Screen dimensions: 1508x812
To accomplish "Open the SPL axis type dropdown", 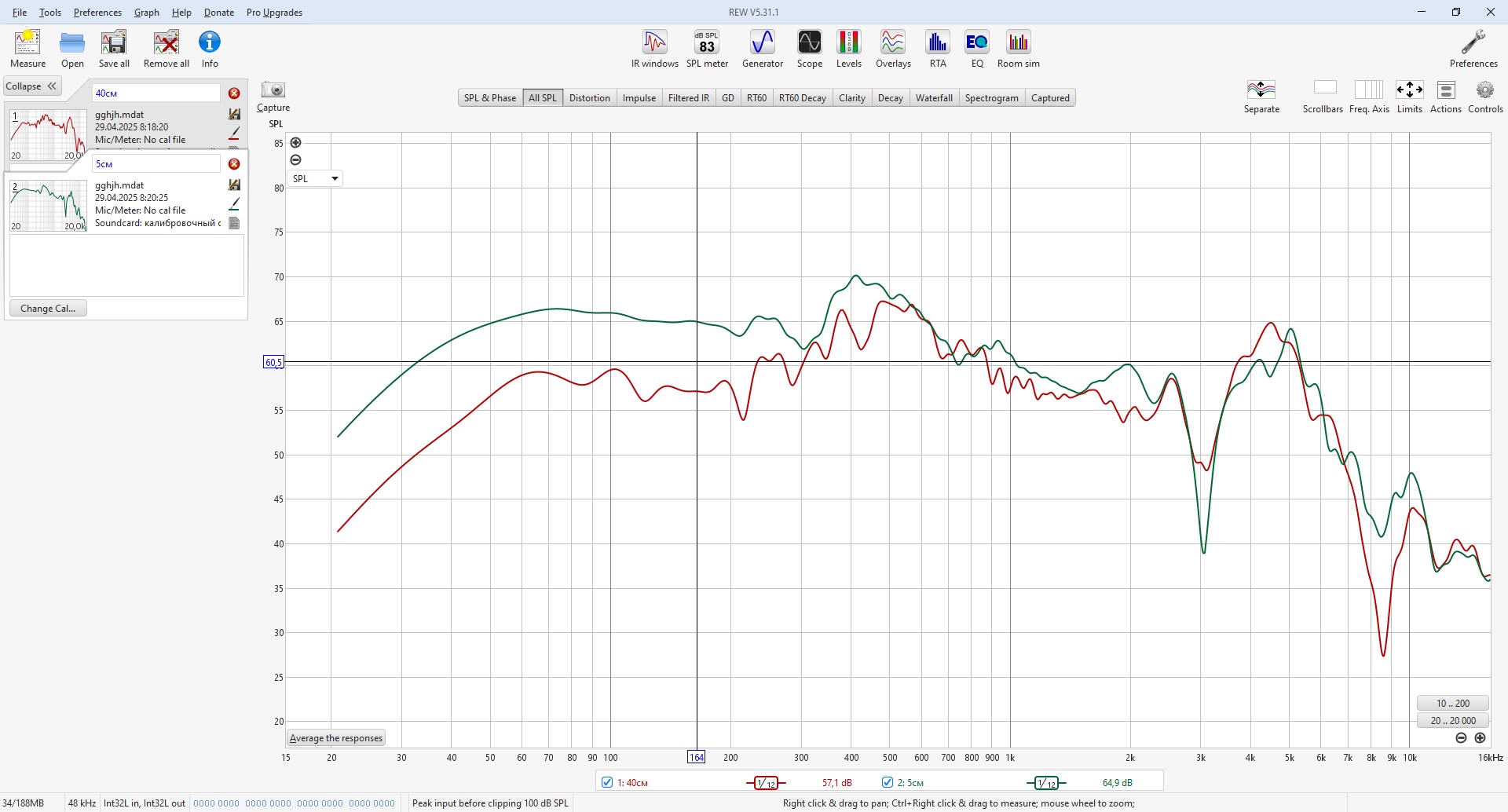I will [x=315, y=179].
